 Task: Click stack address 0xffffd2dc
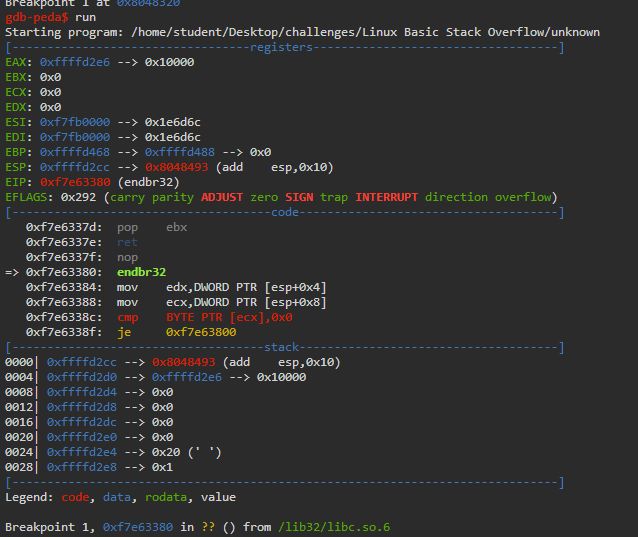click(x=82, y=422)
